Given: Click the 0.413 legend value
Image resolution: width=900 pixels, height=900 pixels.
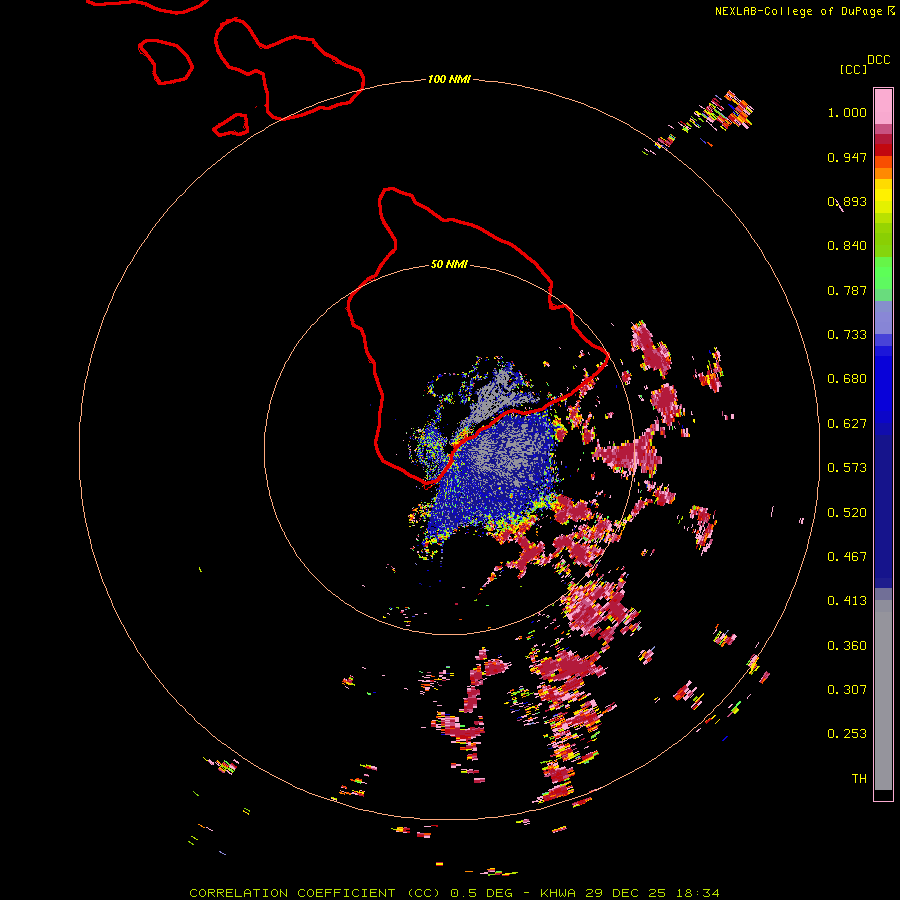Looking at the screenshot, I should pos(847,601).
